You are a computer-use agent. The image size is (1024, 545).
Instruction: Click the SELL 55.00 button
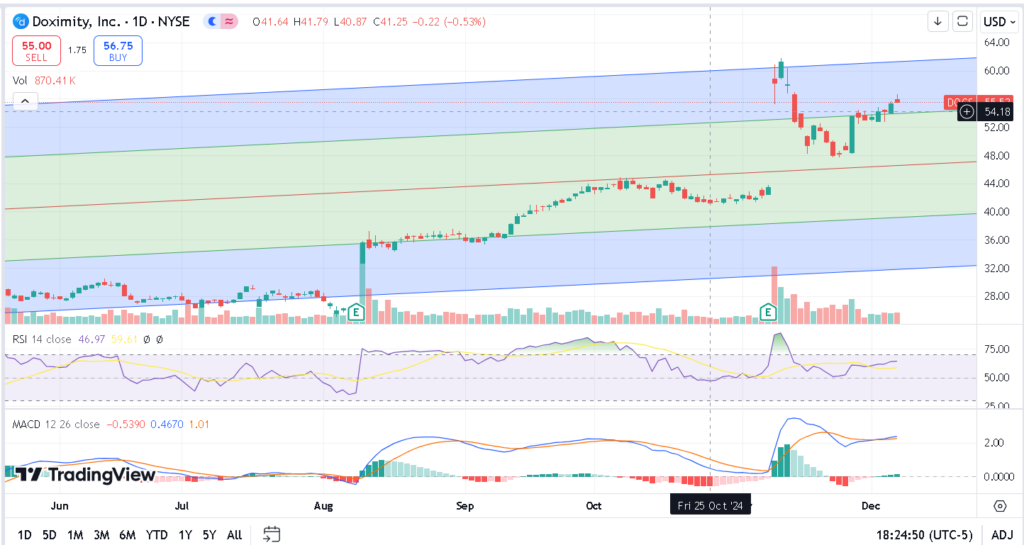pyautogui.click(x=37, y=51)
